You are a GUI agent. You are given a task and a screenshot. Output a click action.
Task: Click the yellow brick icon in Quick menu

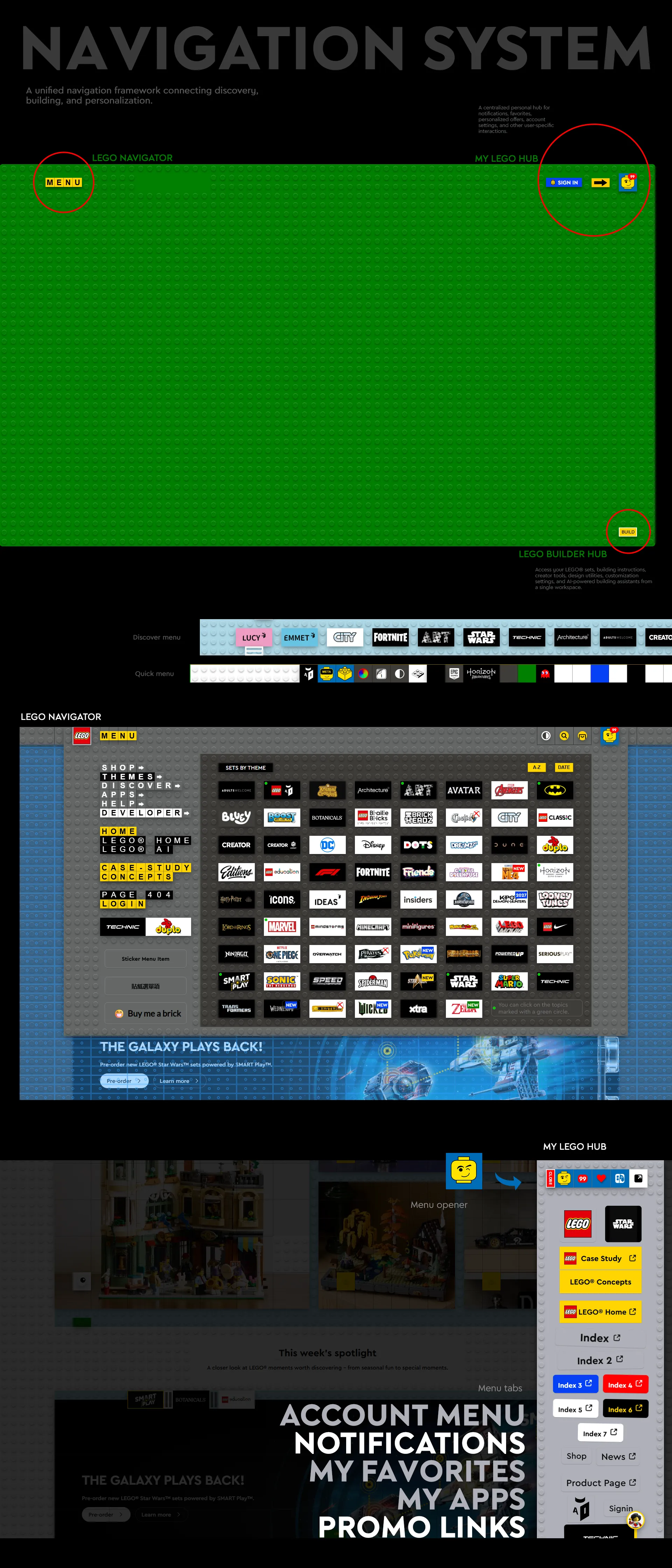coord(345,674)
